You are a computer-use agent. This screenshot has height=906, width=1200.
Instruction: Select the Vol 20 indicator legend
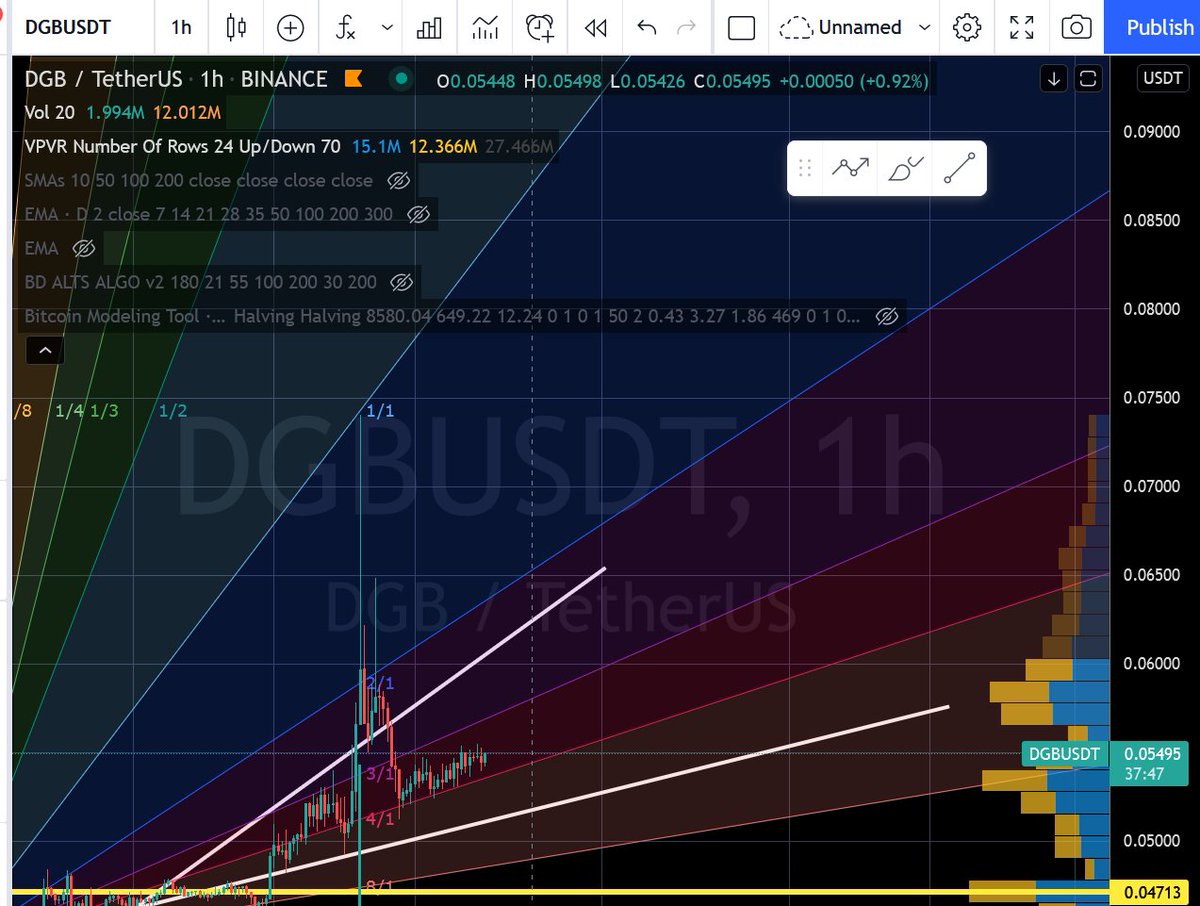click(49, 113)
